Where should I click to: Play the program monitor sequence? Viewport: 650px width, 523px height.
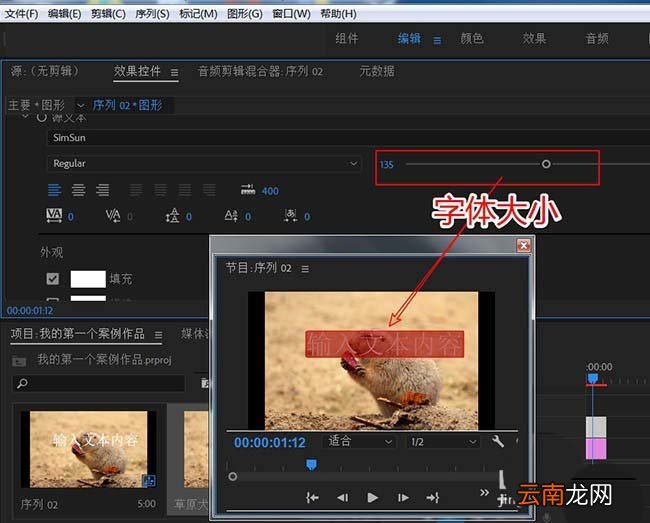point(373,497)
